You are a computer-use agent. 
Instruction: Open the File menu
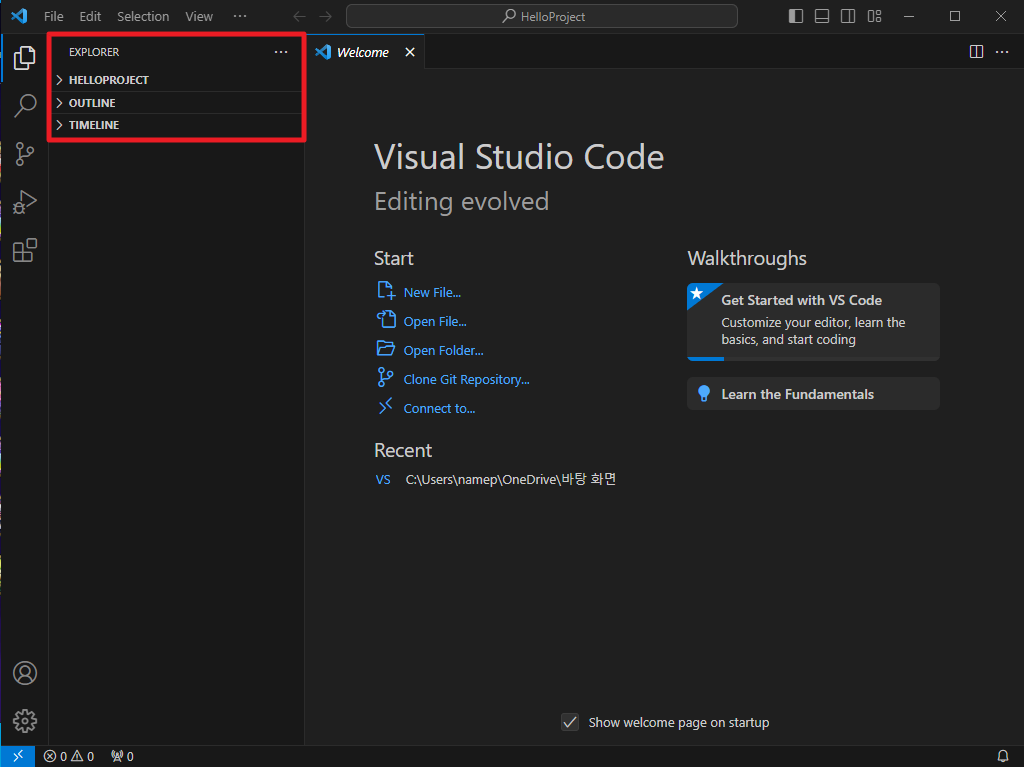pyautogui.click(x=54, y=16)
